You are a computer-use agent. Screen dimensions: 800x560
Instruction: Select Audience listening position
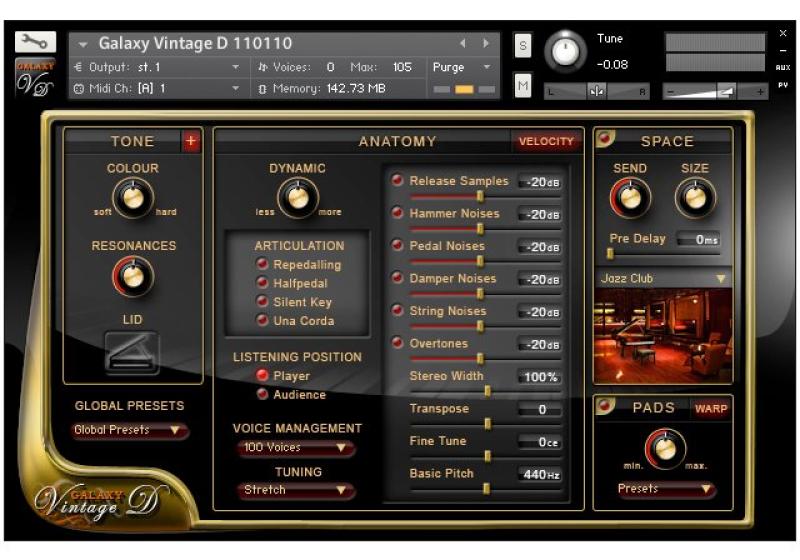263,395
